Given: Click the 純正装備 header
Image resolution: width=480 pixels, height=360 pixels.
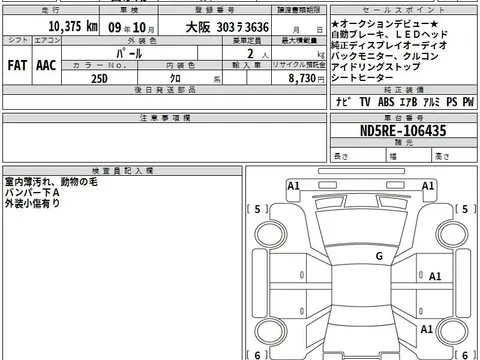Looking at the screenshot, I should click(x=404, y=90).
